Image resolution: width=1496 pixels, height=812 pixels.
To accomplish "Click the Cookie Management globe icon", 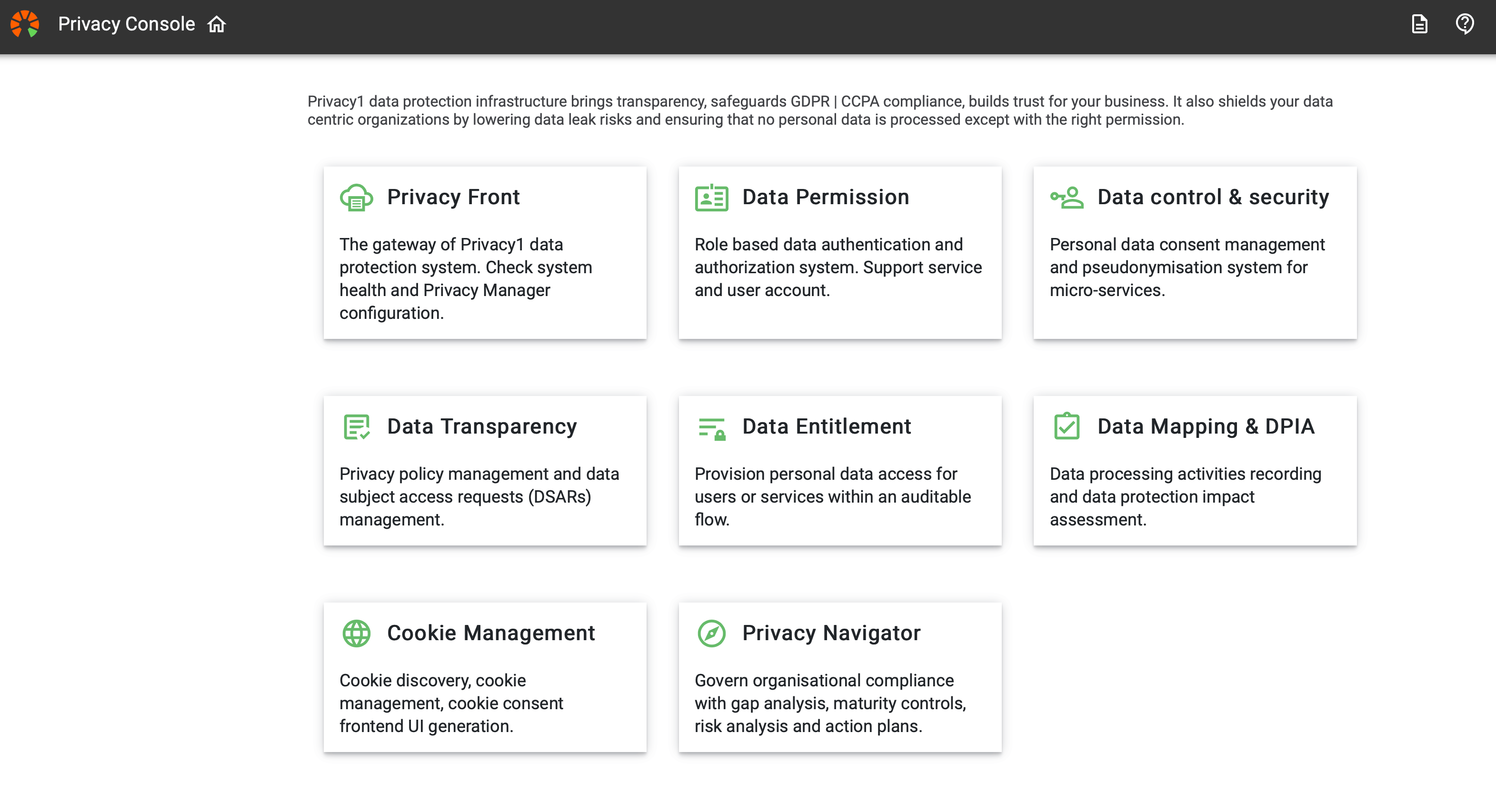I will pyautogui.click(x=356, y=633).
